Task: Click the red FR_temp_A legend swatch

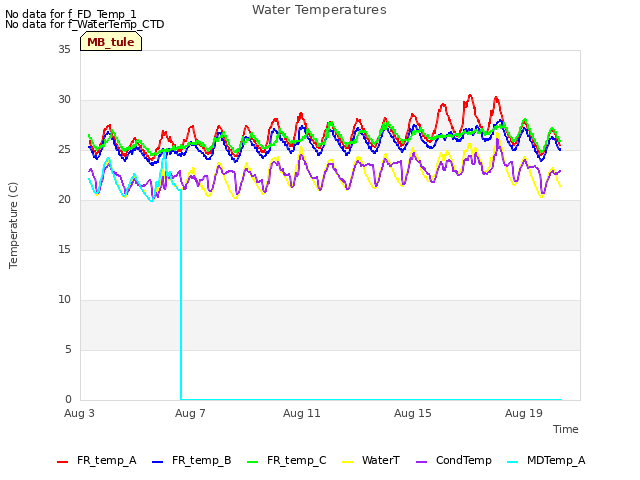Action: coord(62,462)
